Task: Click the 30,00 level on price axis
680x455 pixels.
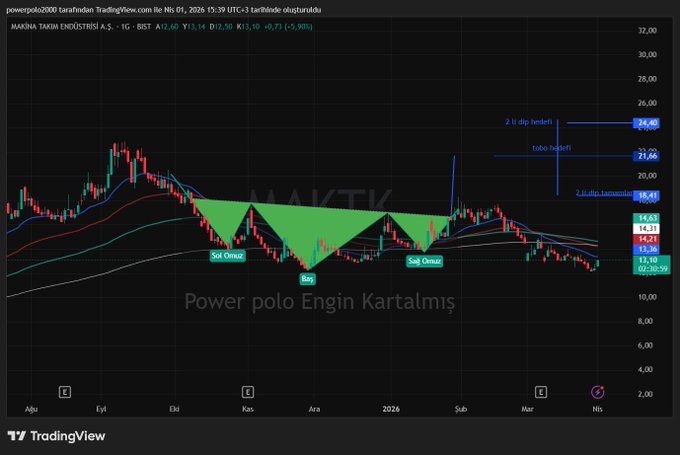Action: (647, 54)
